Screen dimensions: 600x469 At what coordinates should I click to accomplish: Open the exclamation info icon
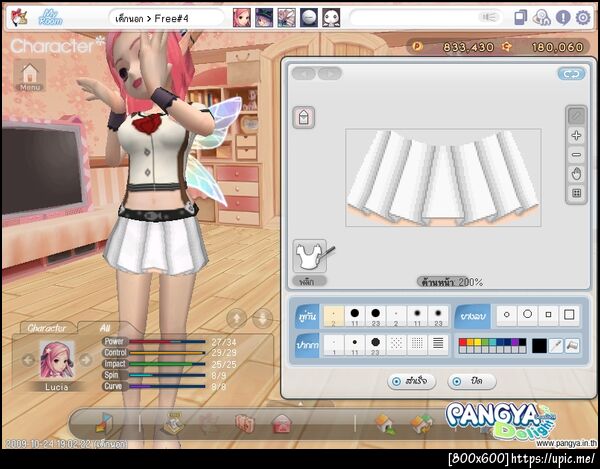563,18
